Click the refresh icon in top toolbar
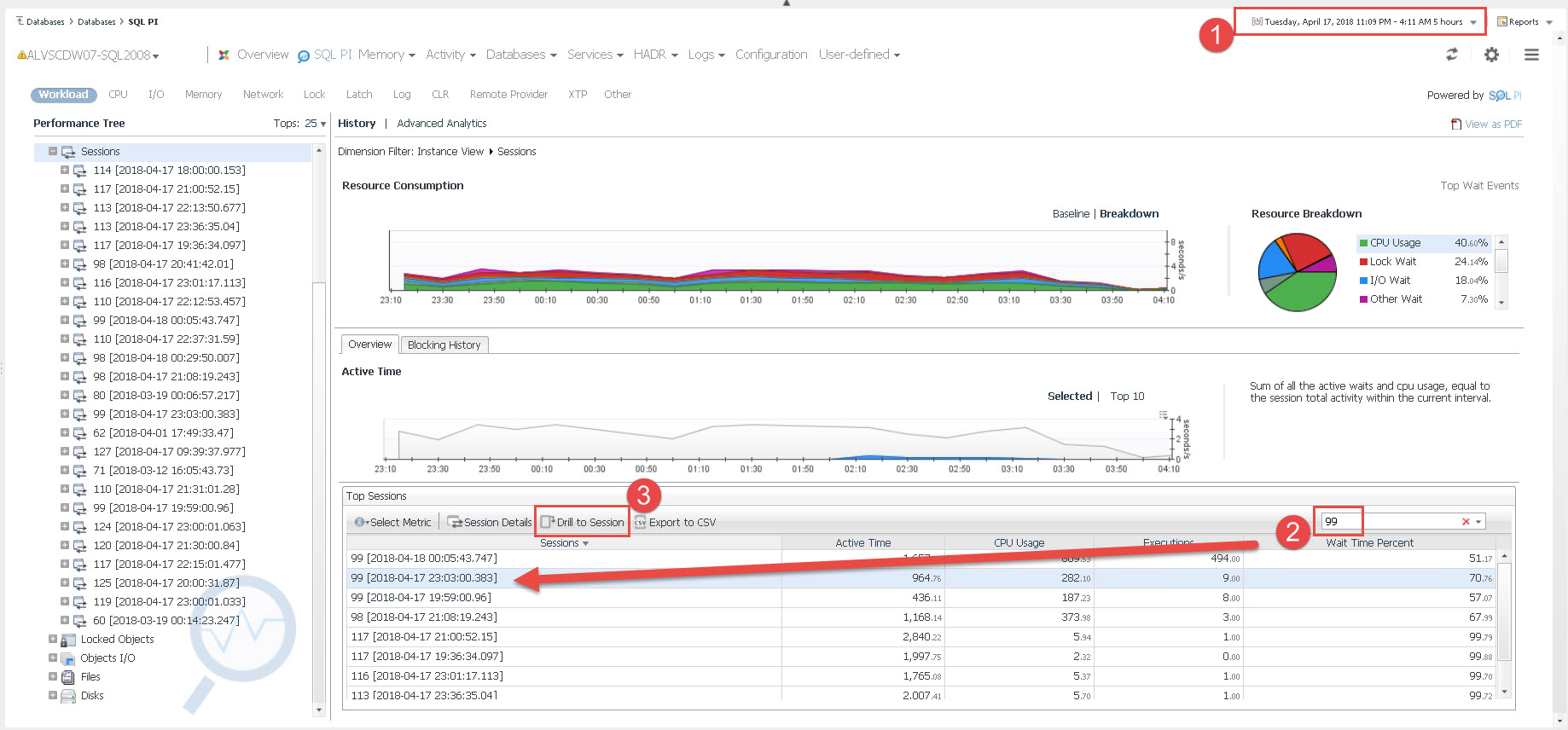The height and width of the screenshot is (730, 1568). pyautogui.click(x=1451, y=55)
